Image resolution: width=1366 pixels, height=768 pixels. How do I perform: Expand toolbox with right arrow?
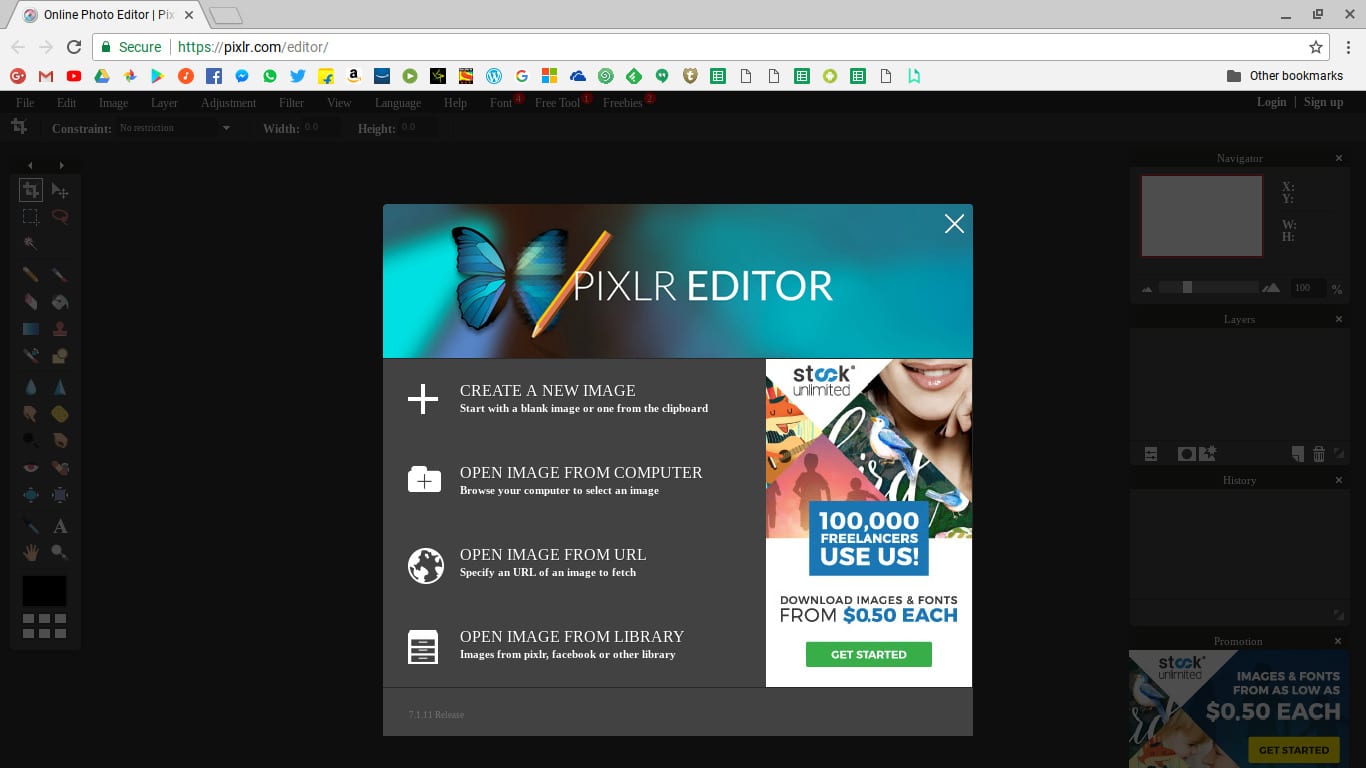[61, 165]
